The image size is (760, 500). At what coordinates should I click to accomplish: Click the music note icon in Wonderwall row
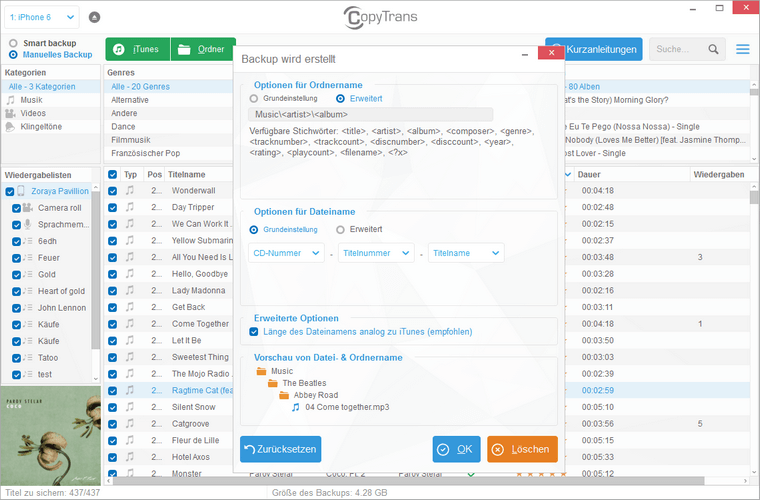point(130,190)
